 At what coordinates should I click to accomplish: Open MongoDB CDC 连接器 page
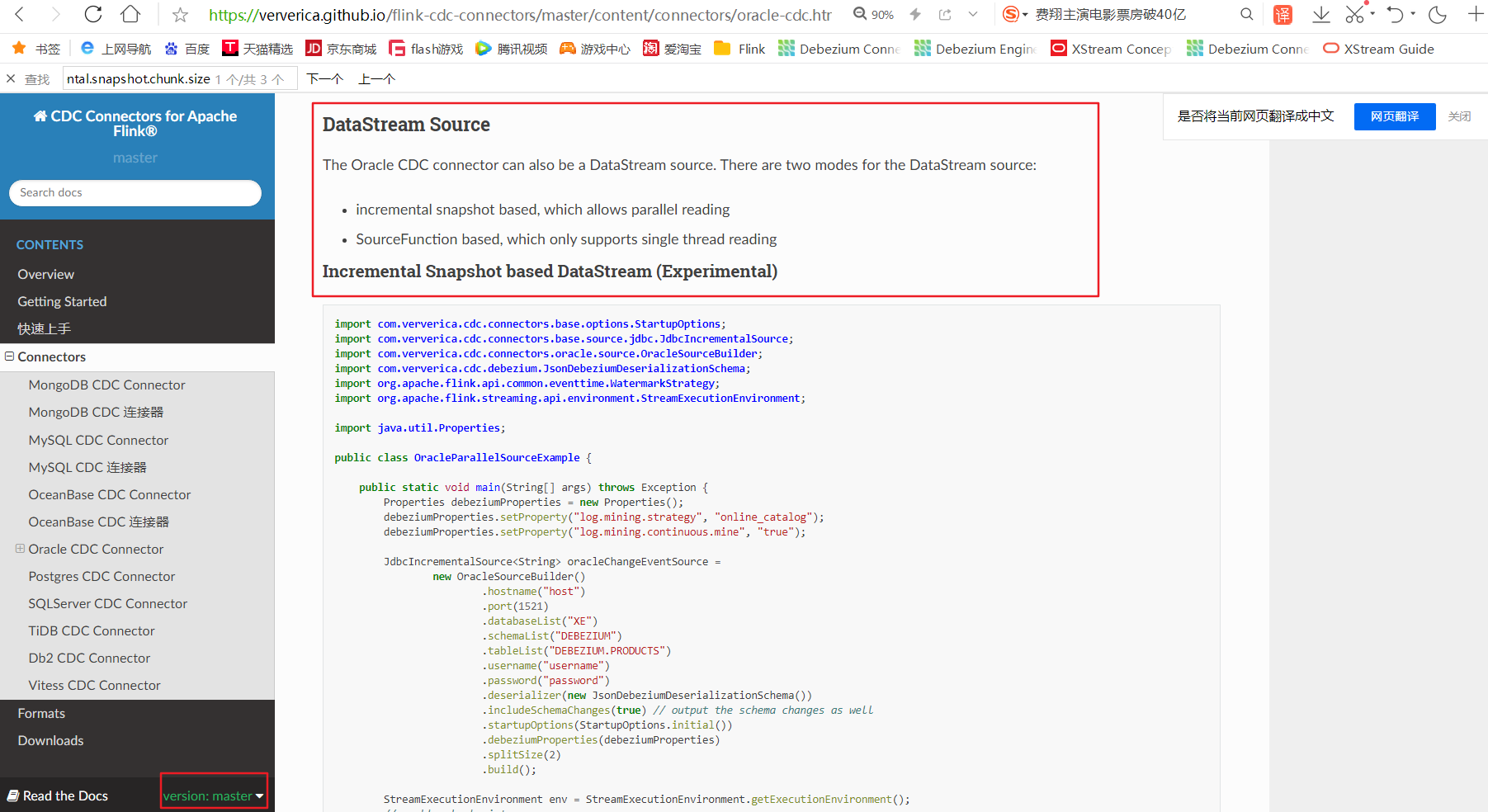click(x=97, y=412)
